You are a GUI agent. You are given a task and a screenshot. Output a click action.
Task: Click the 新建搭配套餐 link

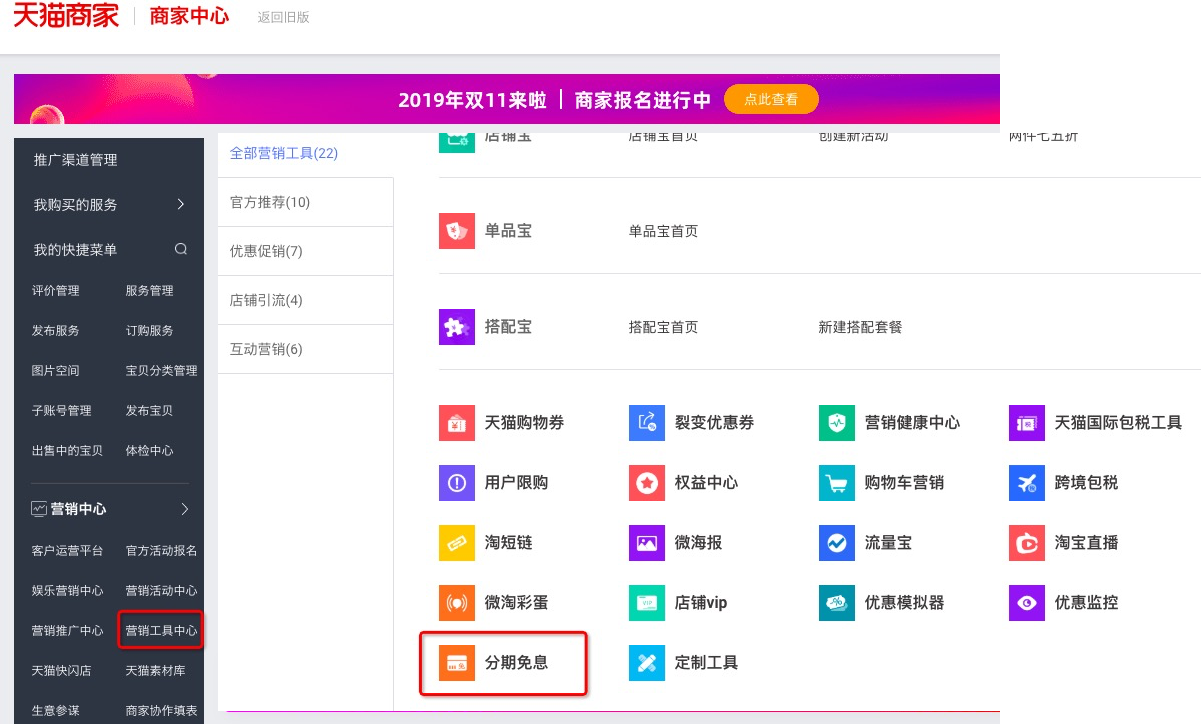tap(860, 327)
